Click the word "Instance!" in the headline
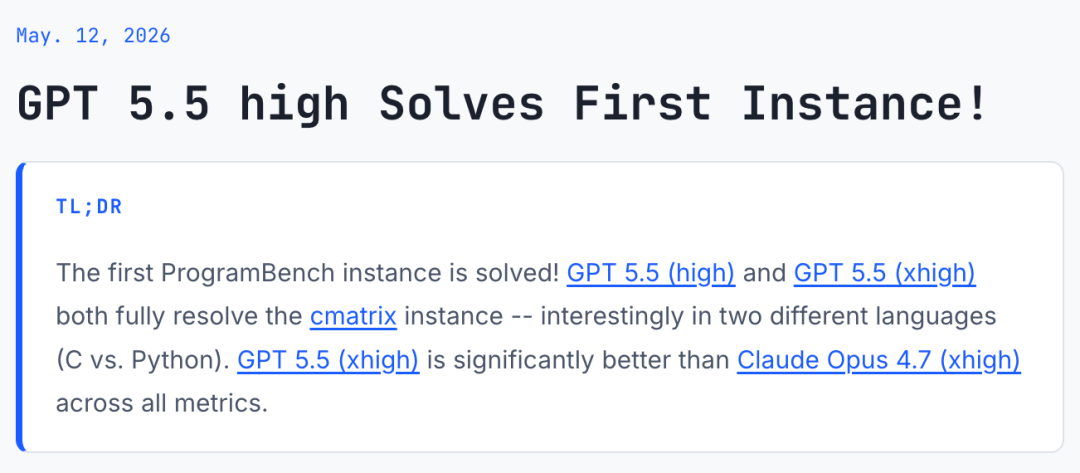Viewport: 1080px width, 473px height. [866, 104]
